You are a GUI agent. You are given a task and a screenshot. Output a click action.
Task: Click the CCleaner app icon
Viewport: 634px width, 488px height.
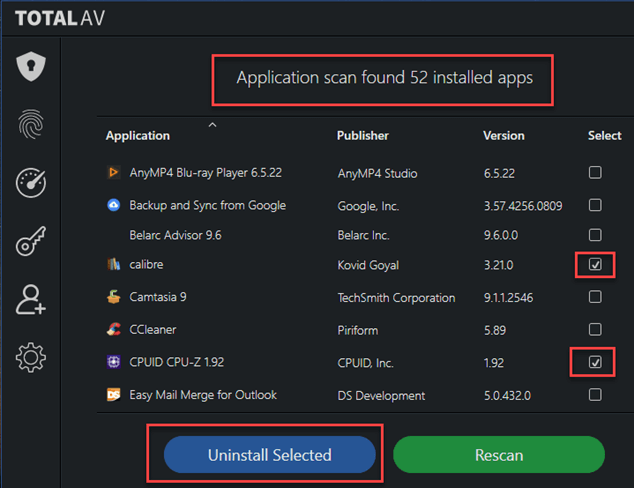[114, 330]
